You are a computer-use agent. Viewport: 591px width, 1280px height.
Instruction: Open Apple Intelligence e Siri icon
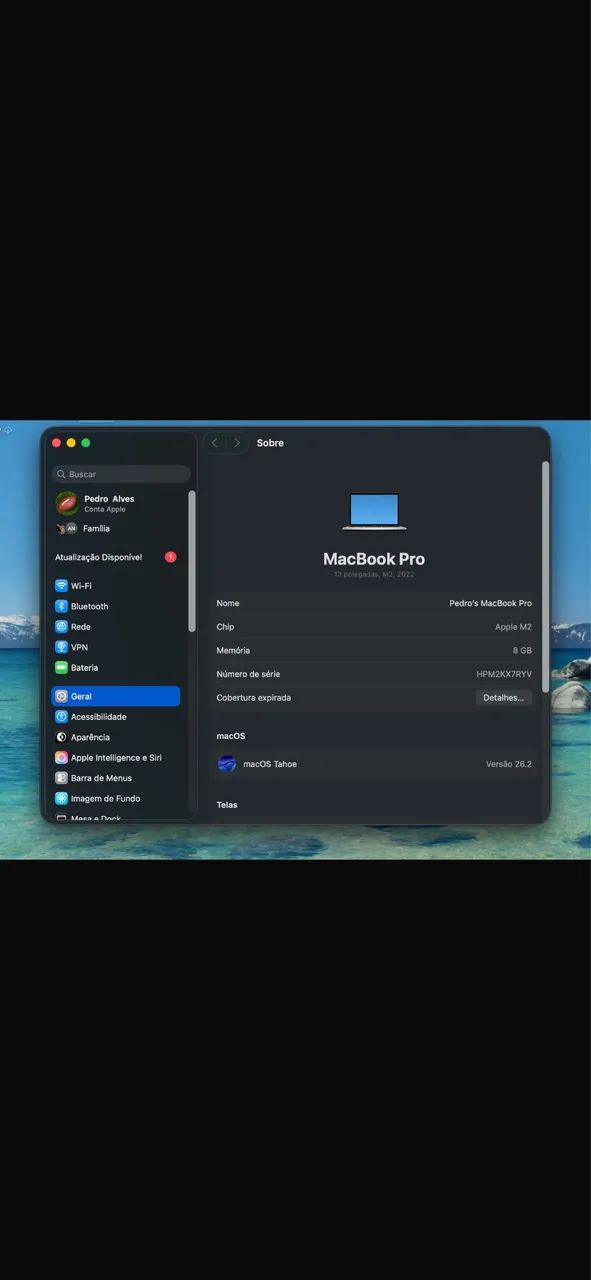click(x=61, y=758)
